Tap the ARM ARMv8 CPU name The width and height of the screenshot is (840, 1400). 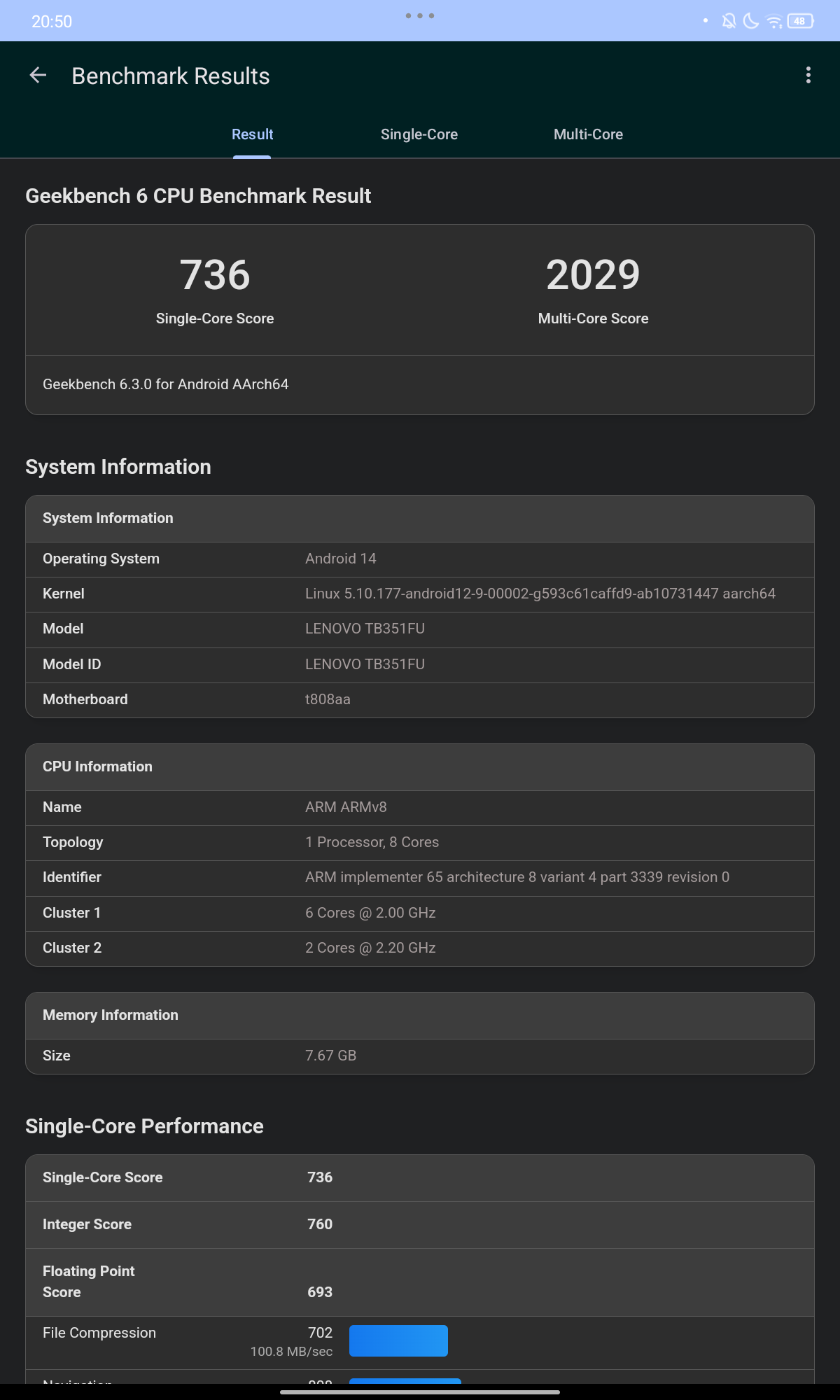pos(346,807)
